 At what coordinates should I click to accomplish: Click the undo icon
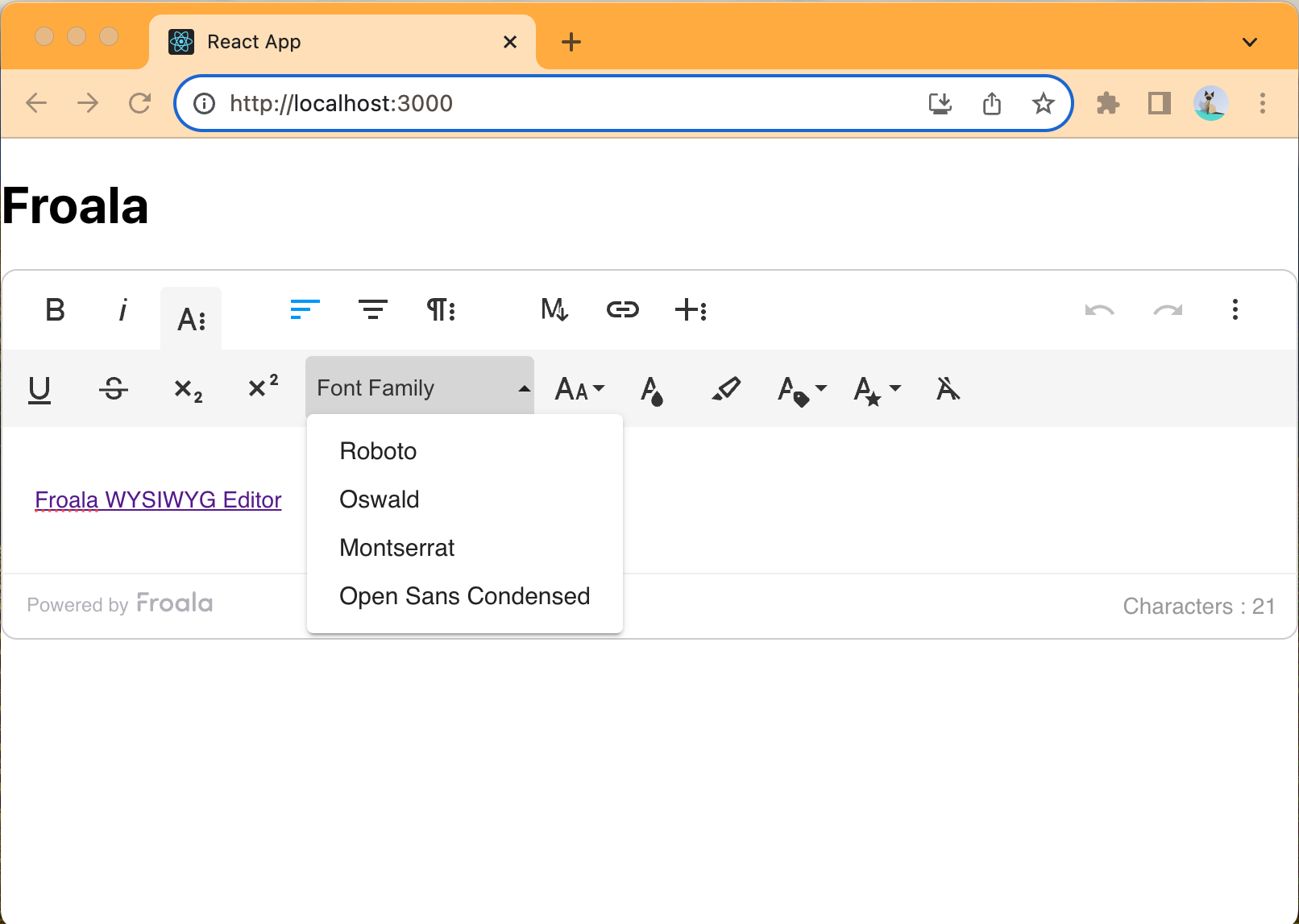[1100, 309]
